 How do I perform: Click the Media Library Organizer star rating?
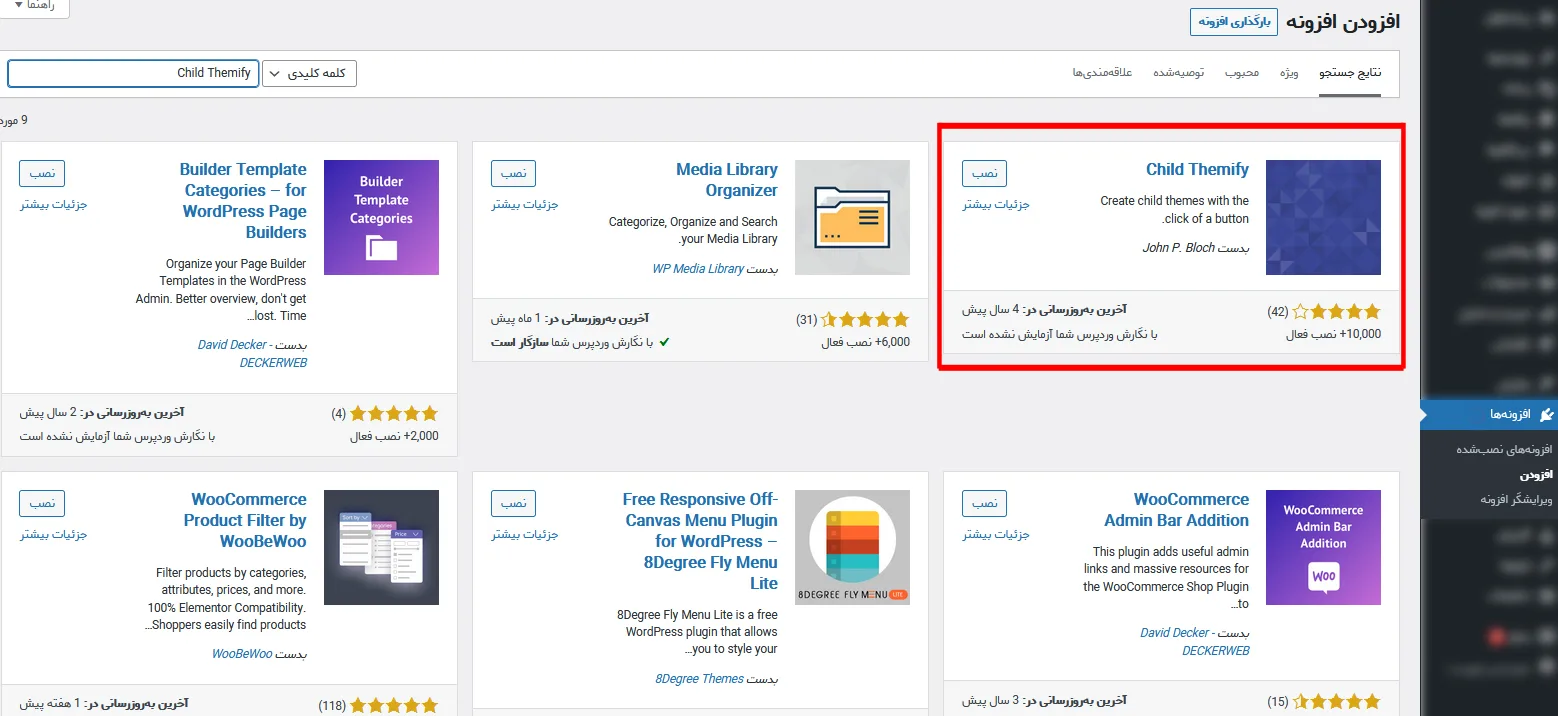click(x=865, y=320)
